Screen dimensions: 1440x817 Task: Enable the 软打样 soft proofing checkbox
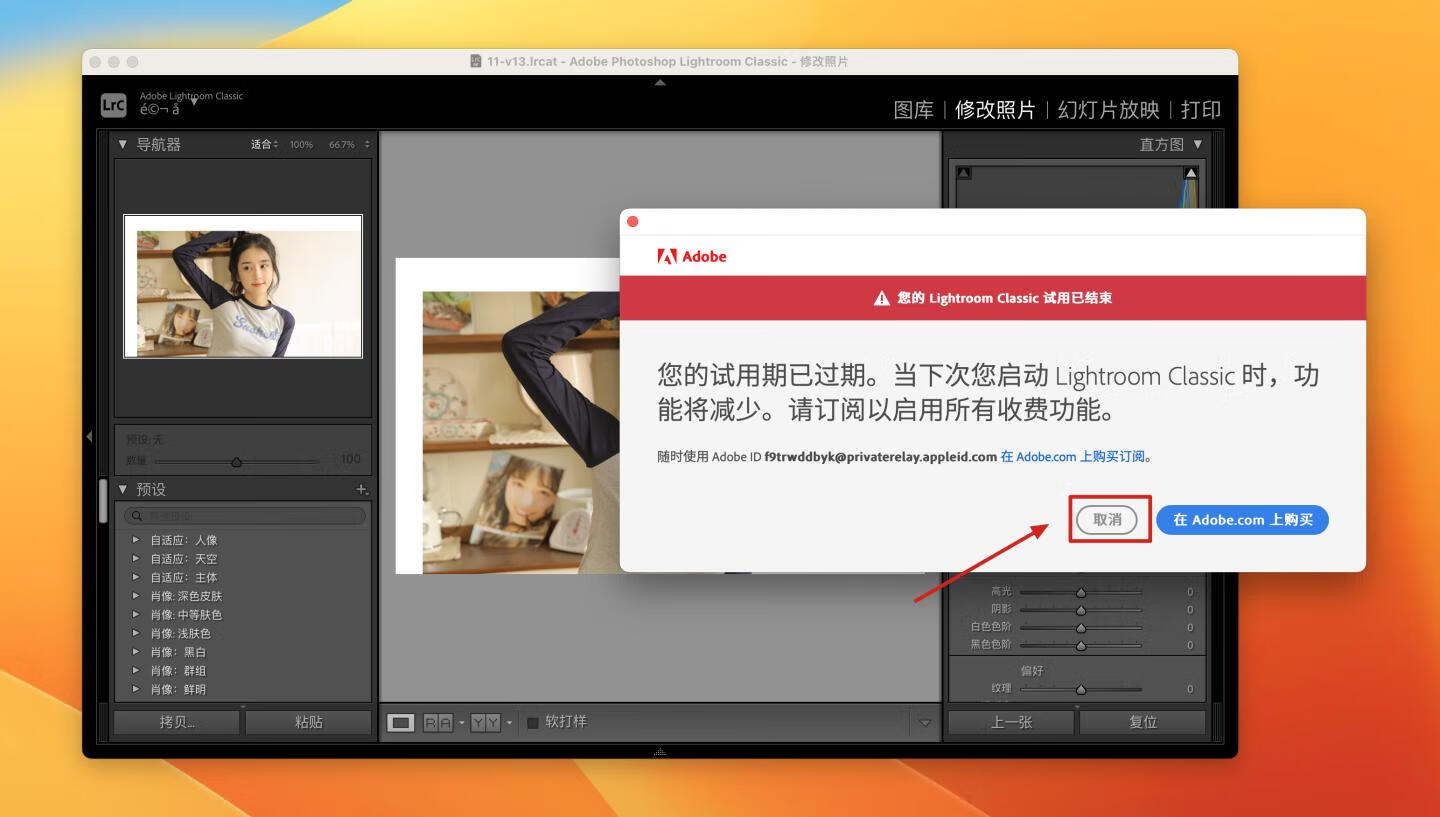pos(533,722)
